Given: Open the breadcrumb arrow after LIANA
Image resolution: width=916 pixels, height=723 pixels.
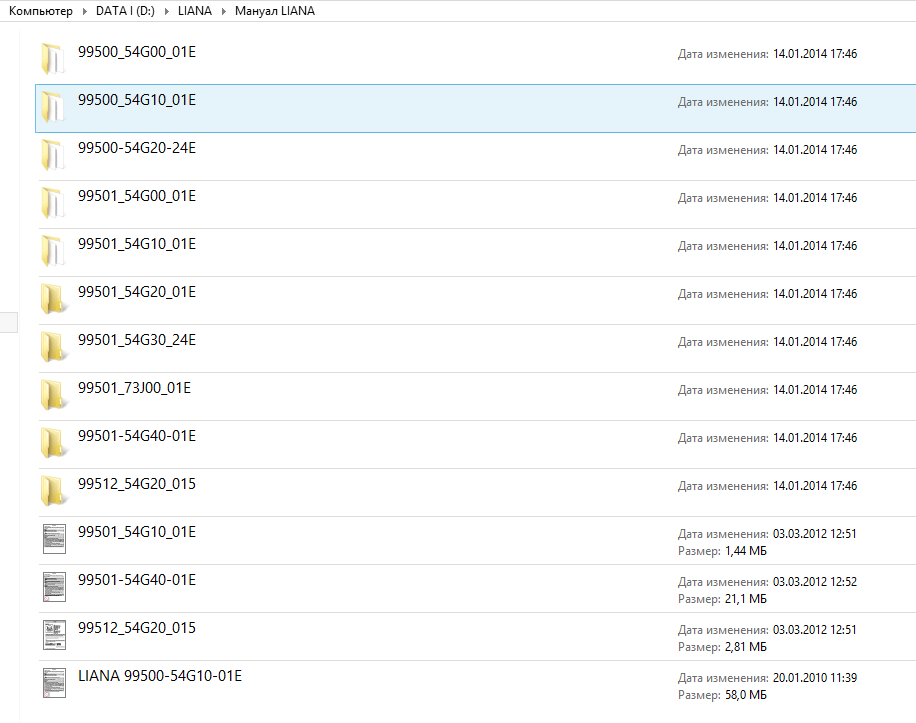Looking at the screenshot, I should 223,11.
